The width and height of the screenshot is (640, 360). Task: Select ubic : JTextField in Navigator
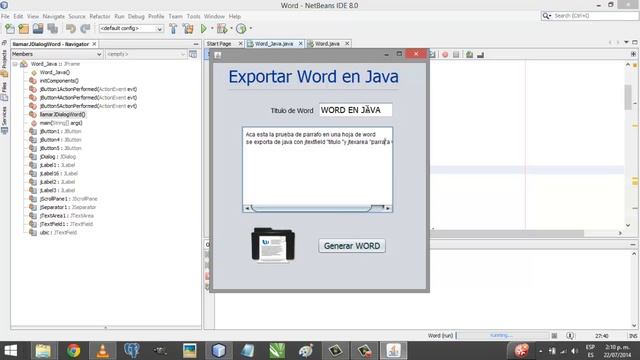[58, 233]
